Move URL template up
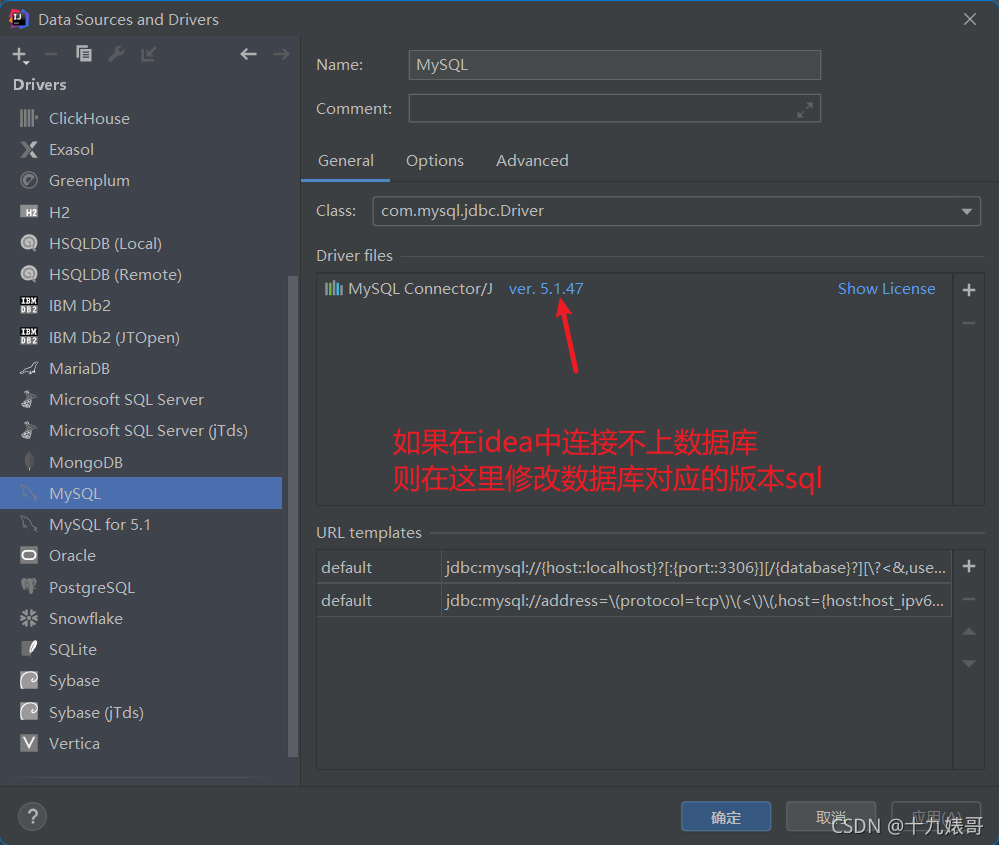 (x=968, y=632)
